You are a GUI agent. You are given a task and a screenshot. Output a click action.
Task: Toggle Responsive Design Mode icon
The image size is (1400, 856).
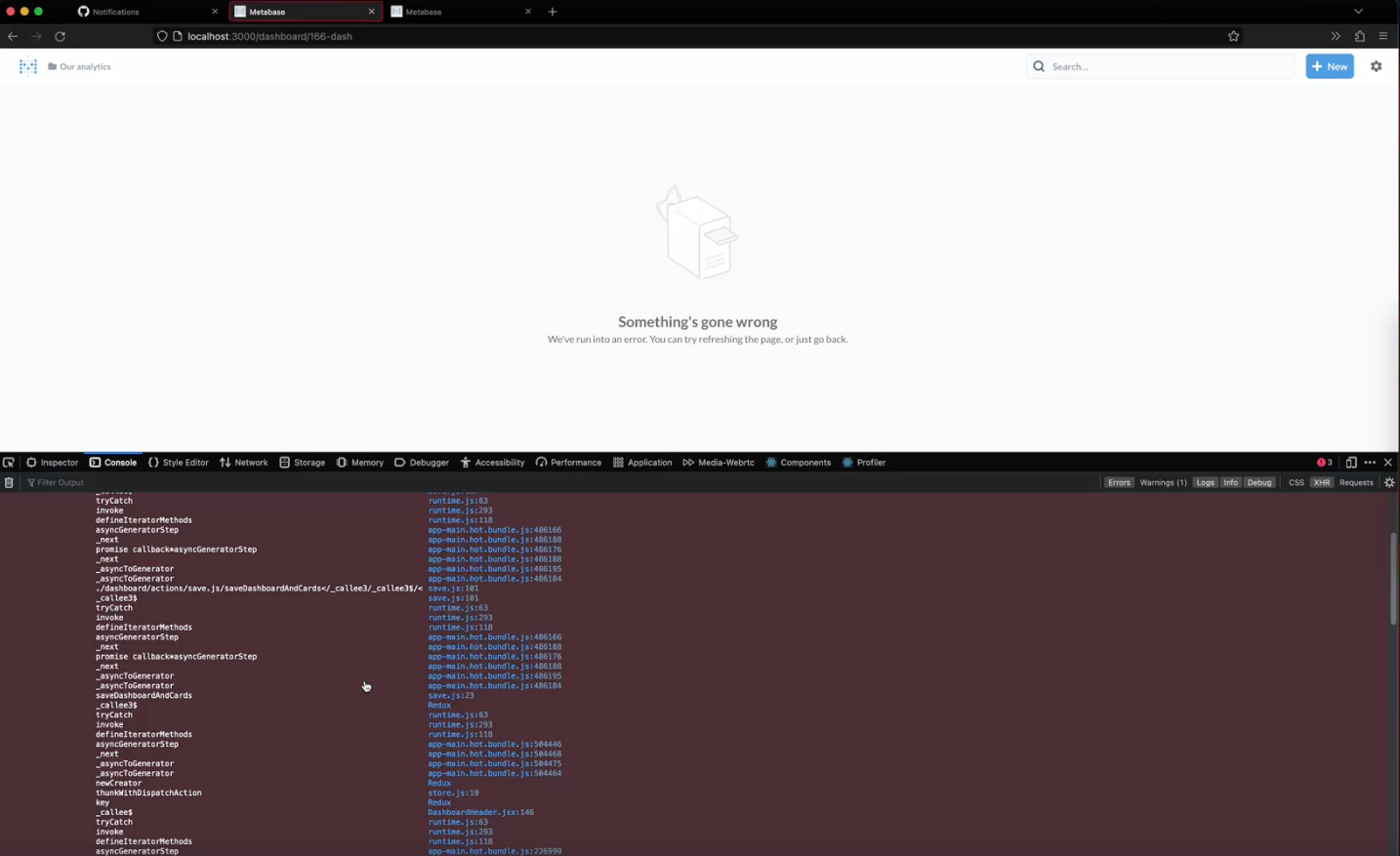click(1350, 462)
